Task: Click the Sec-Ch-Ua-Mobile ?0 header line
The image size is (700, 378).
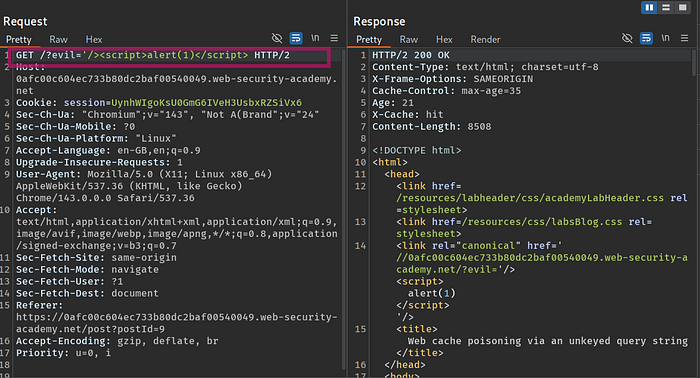Action: pos(75,127)
